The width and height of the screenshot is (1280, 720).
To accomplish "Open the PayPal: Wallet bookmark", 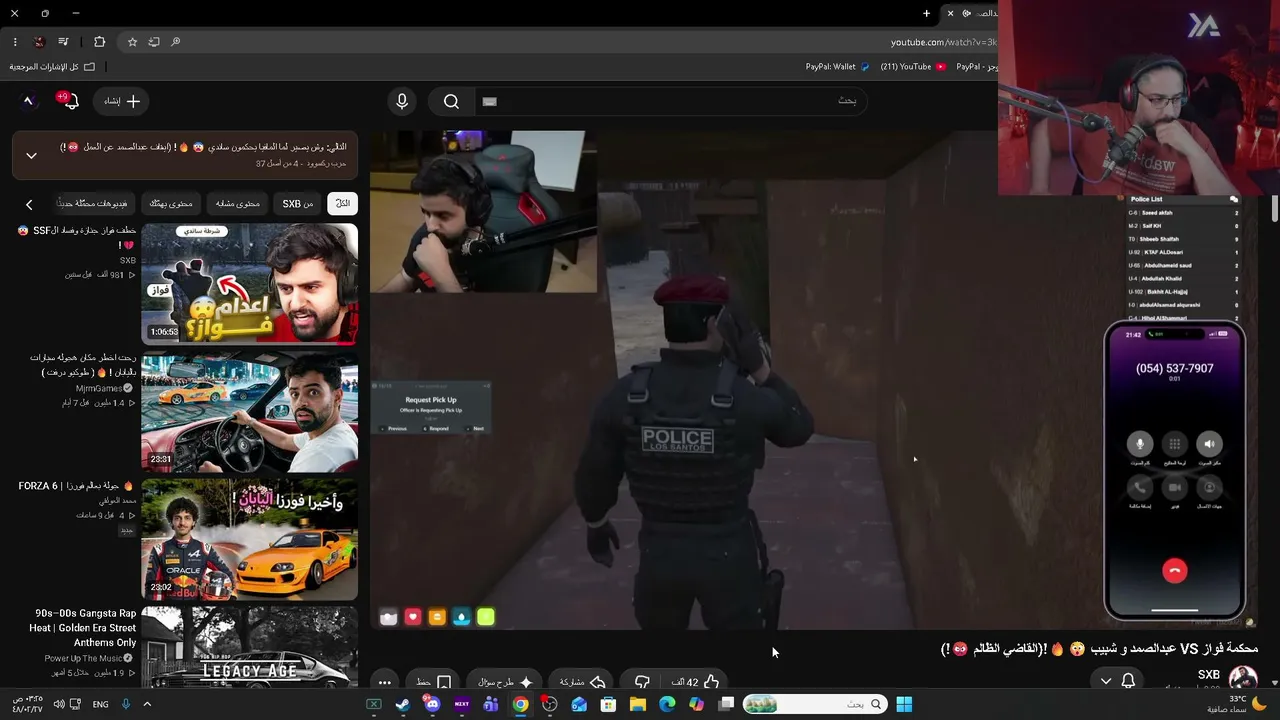I will pos(838,67).
